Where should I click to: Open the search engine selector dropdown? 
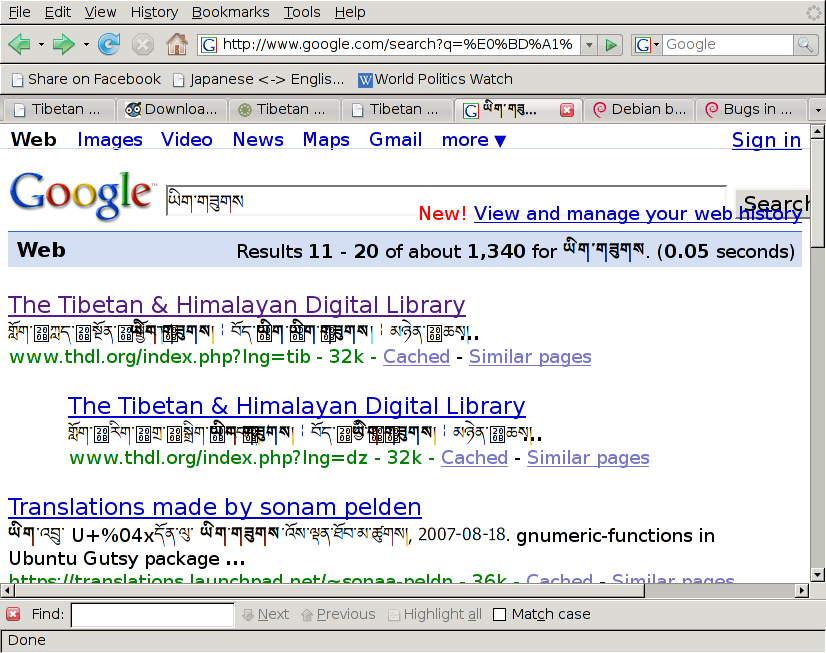pyautogui.click(x=647, y=45)
